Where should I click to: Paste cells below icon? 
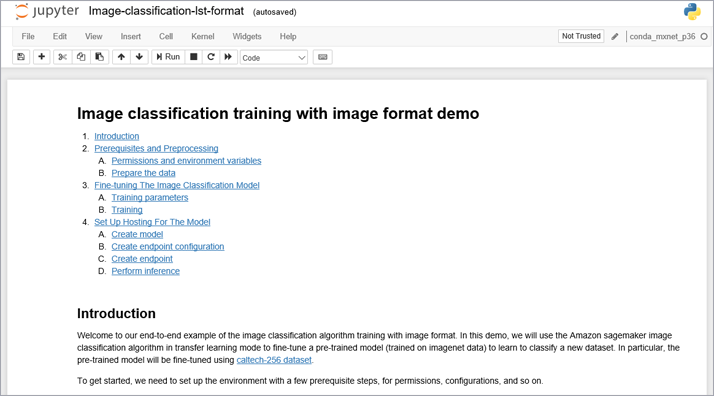click(x=99, y=57)
